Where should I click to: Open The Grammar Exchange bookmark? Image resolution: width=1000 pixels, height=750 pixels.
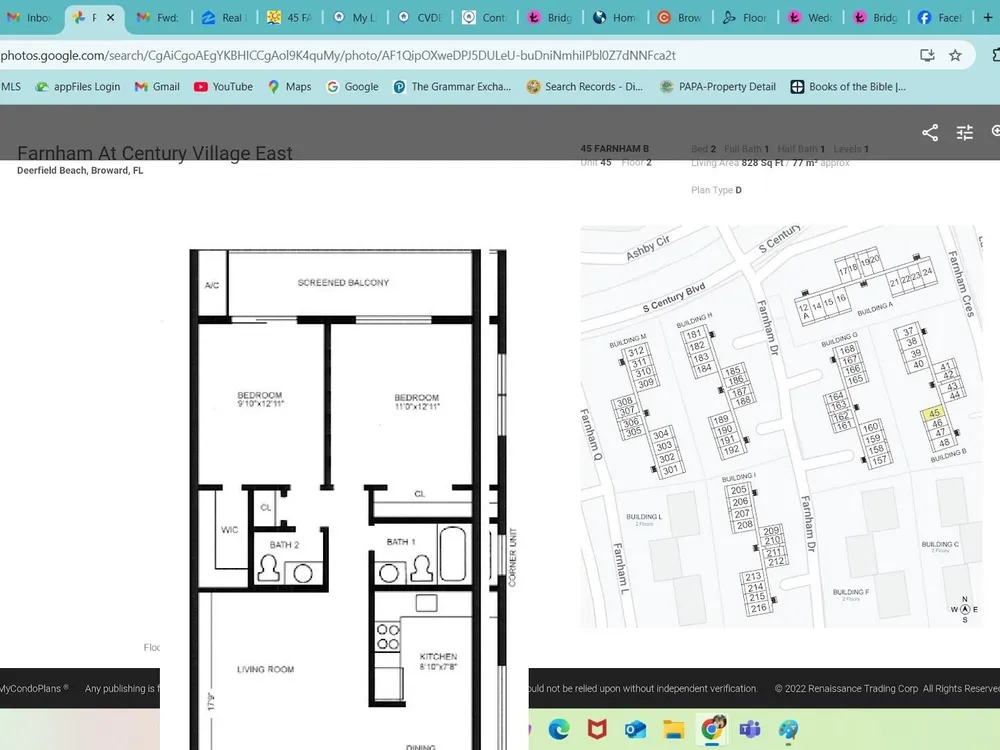(x=452, y=87)
